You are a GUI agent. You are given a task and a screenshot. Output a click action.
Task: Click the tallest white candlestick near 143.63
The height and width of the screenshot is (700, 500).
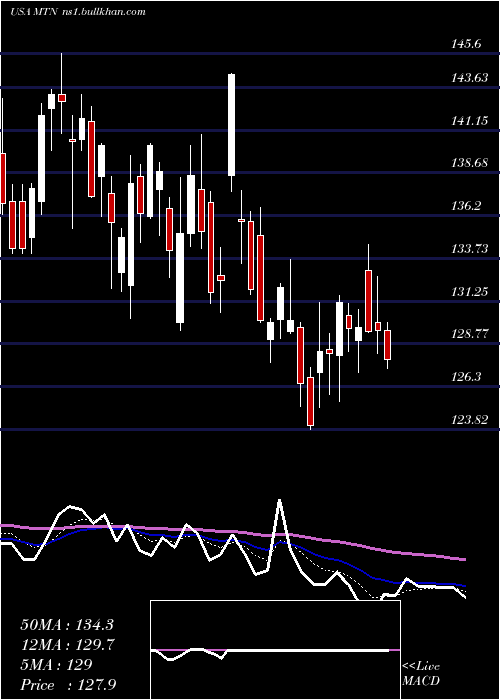click(x=231, y=125)
